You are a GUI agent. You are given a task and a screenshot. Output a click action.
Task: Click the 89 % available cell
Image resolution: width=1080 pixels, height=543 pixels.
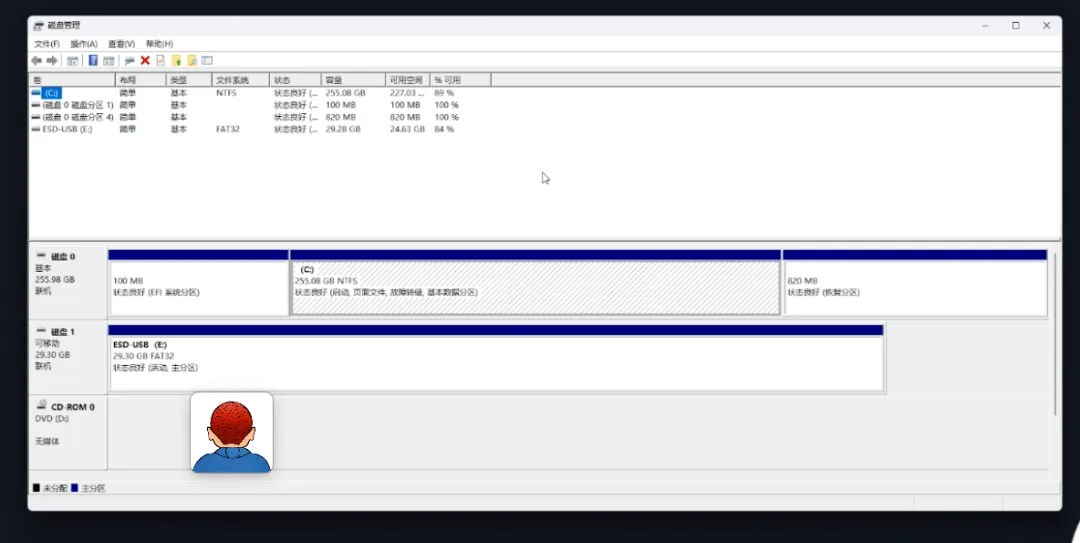pyautogui.click(x=444, y=93)
